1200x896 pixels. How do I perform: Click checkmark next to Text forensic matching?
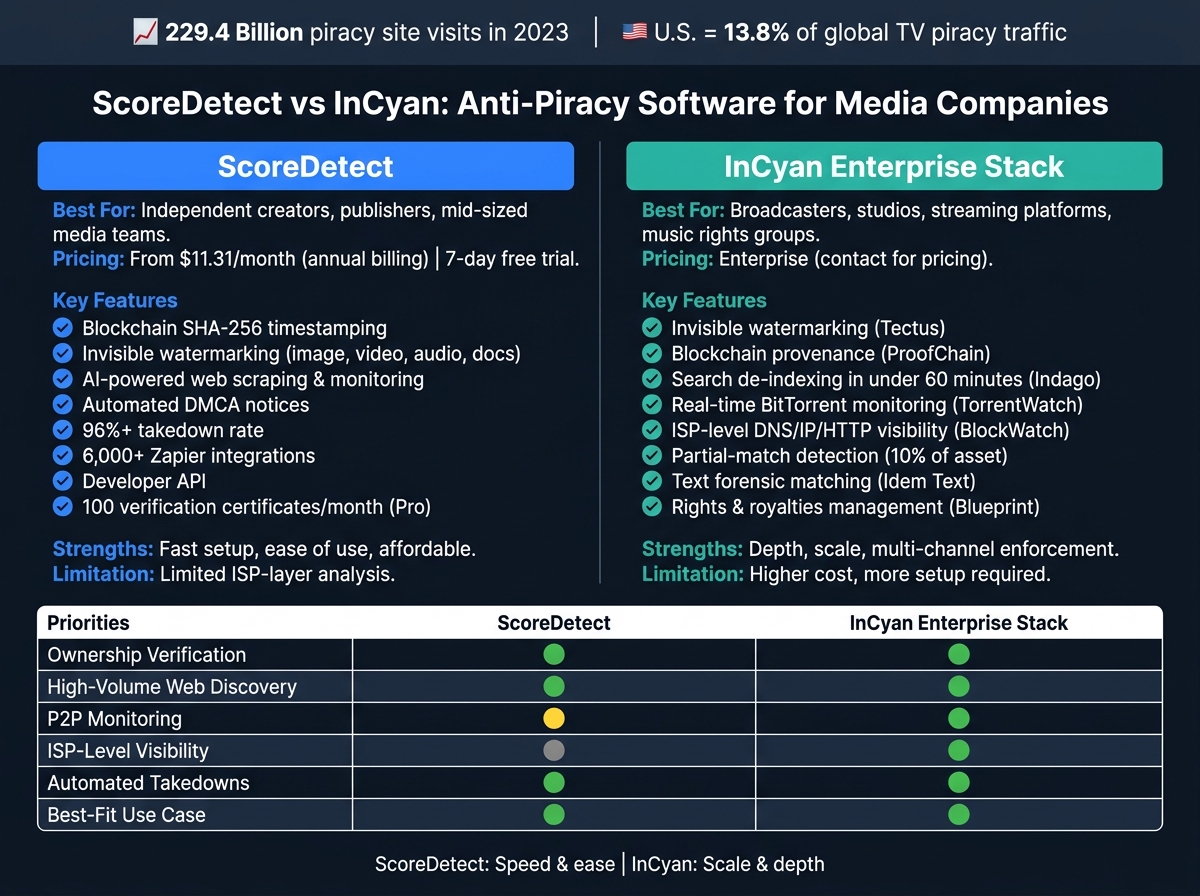click(x=652, y=481)
